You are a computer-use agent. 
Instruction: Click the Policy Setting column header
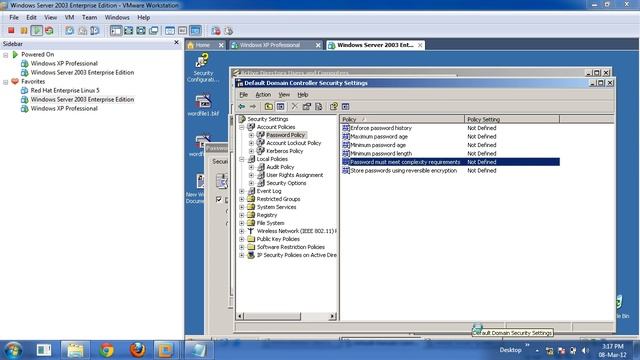click(x=512, y=119)
